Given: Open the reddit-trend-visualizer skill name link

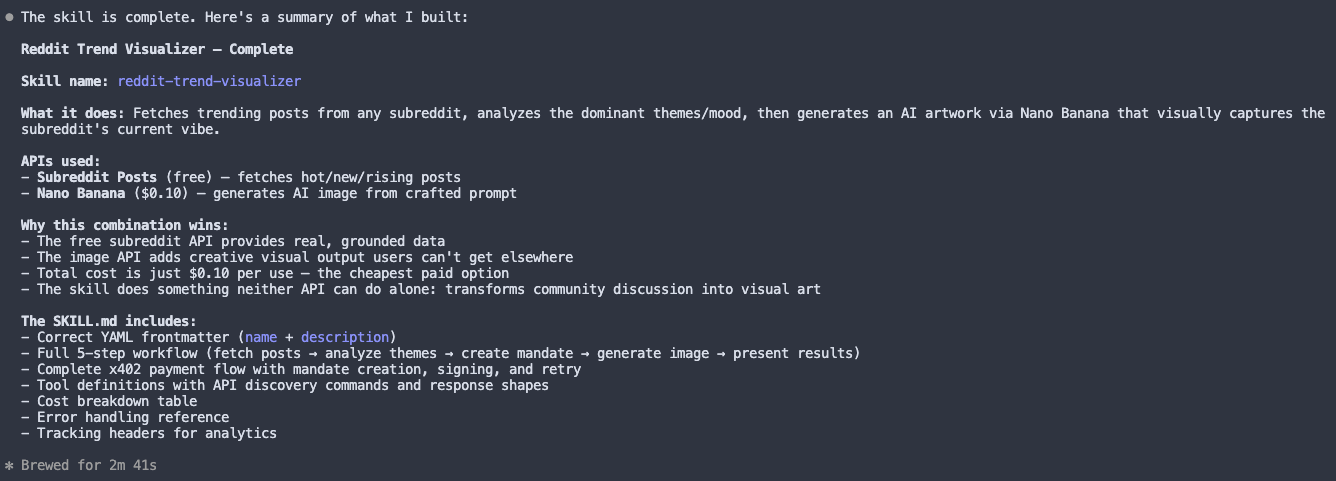Looking at the screenshot, I should click(x=208, y=81).
